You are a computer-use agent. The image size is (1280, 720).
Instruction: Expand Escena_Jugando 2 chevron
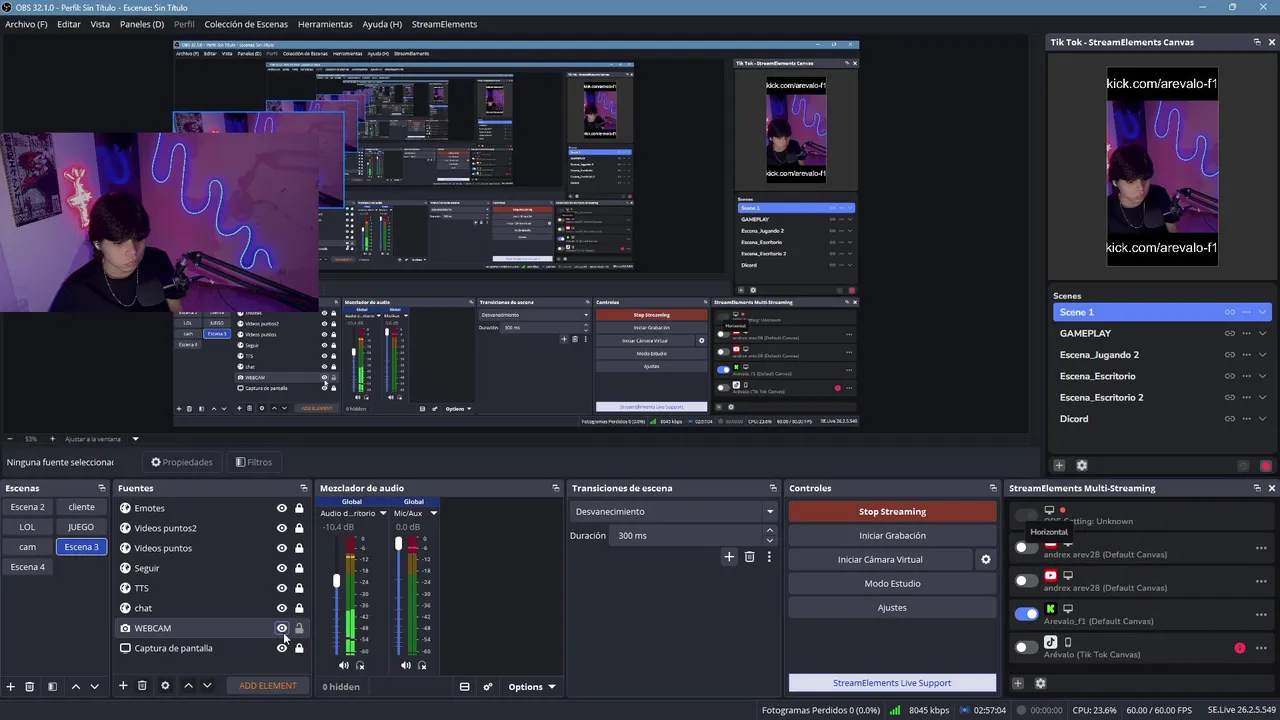(x=1263, y=355)
